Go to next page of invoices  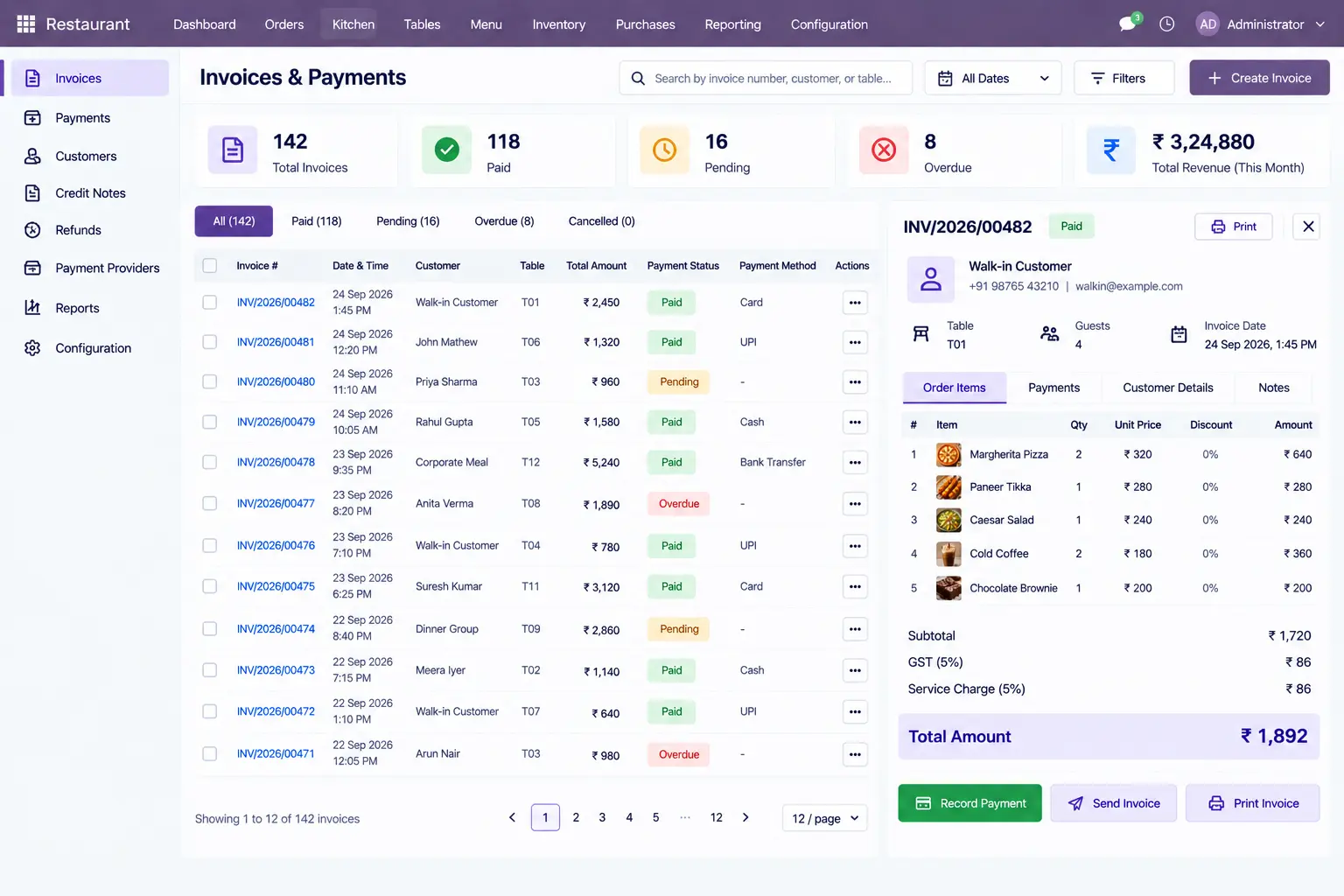tap(745, 817)
